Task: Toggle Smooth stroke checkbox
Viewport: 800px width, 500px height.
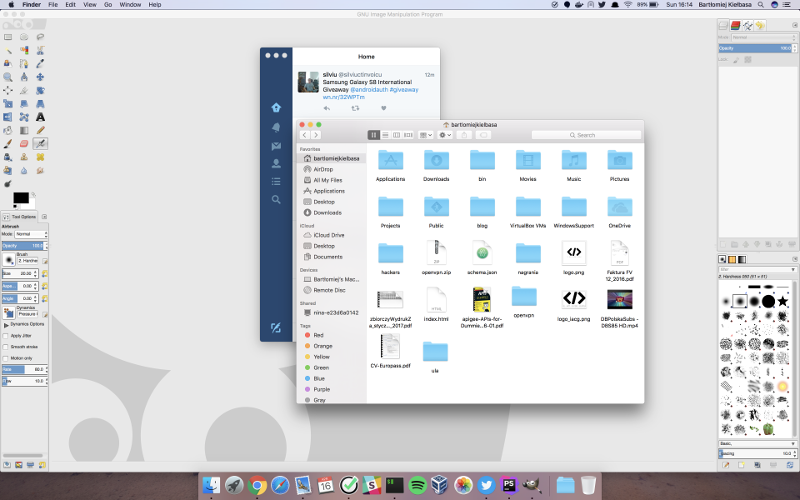Action: click(x=6, y=347)
